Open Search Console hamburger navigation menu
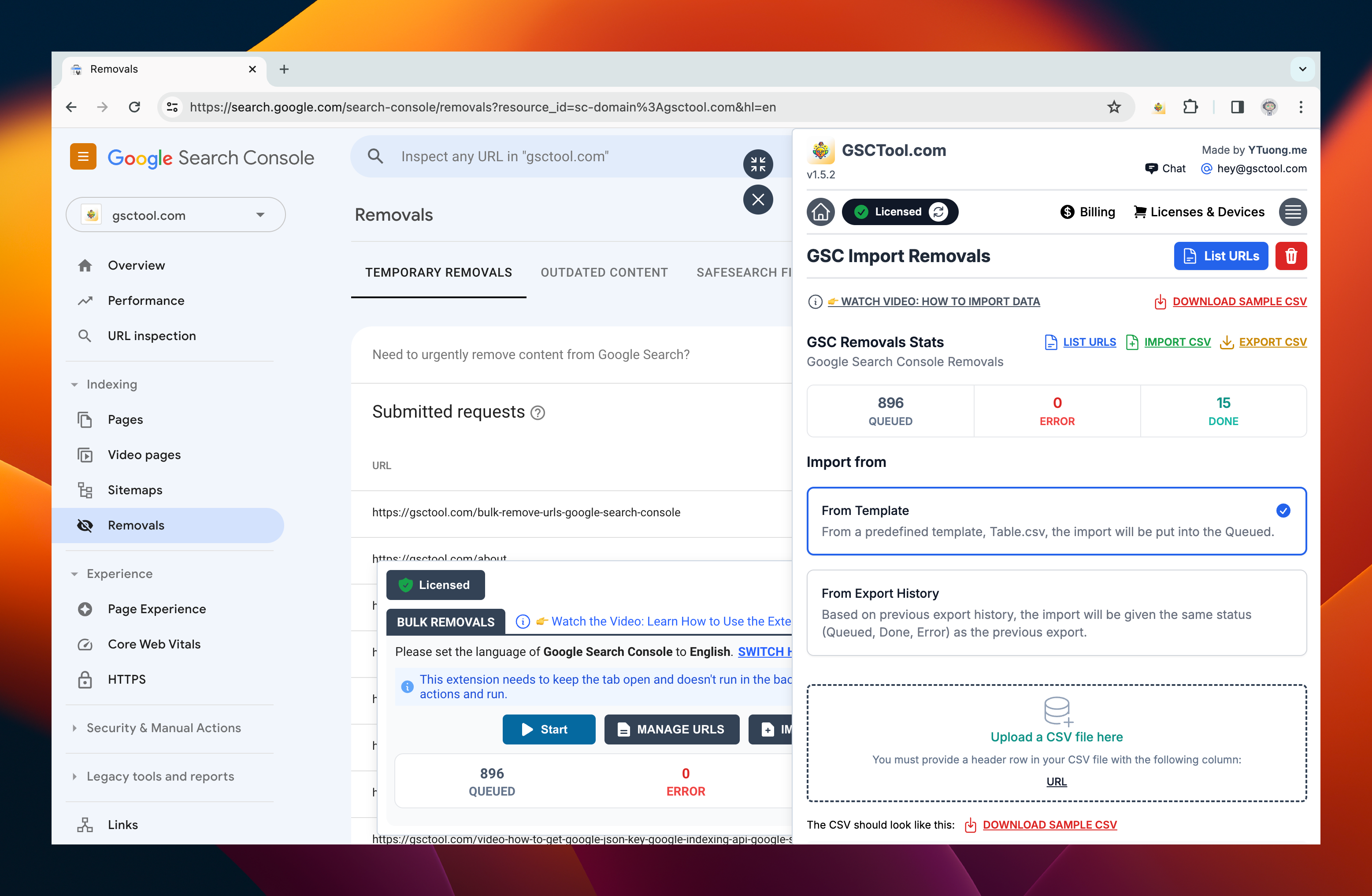1372x896 pixels. 83,157
